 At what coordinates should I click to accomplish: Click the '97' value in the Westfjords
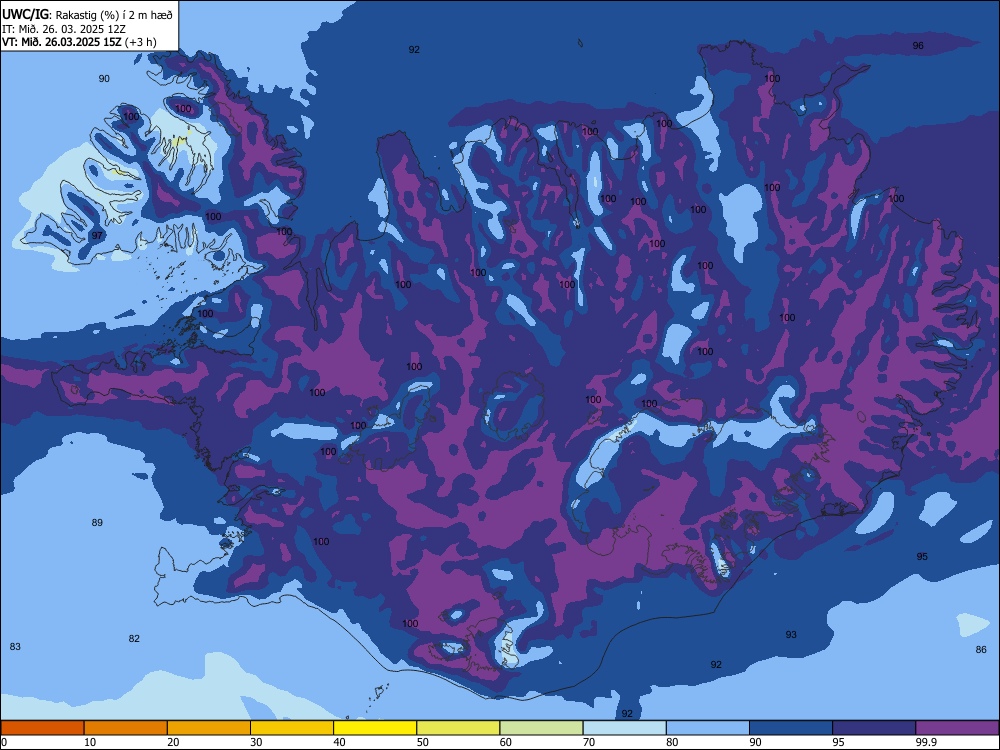(97, 235)
